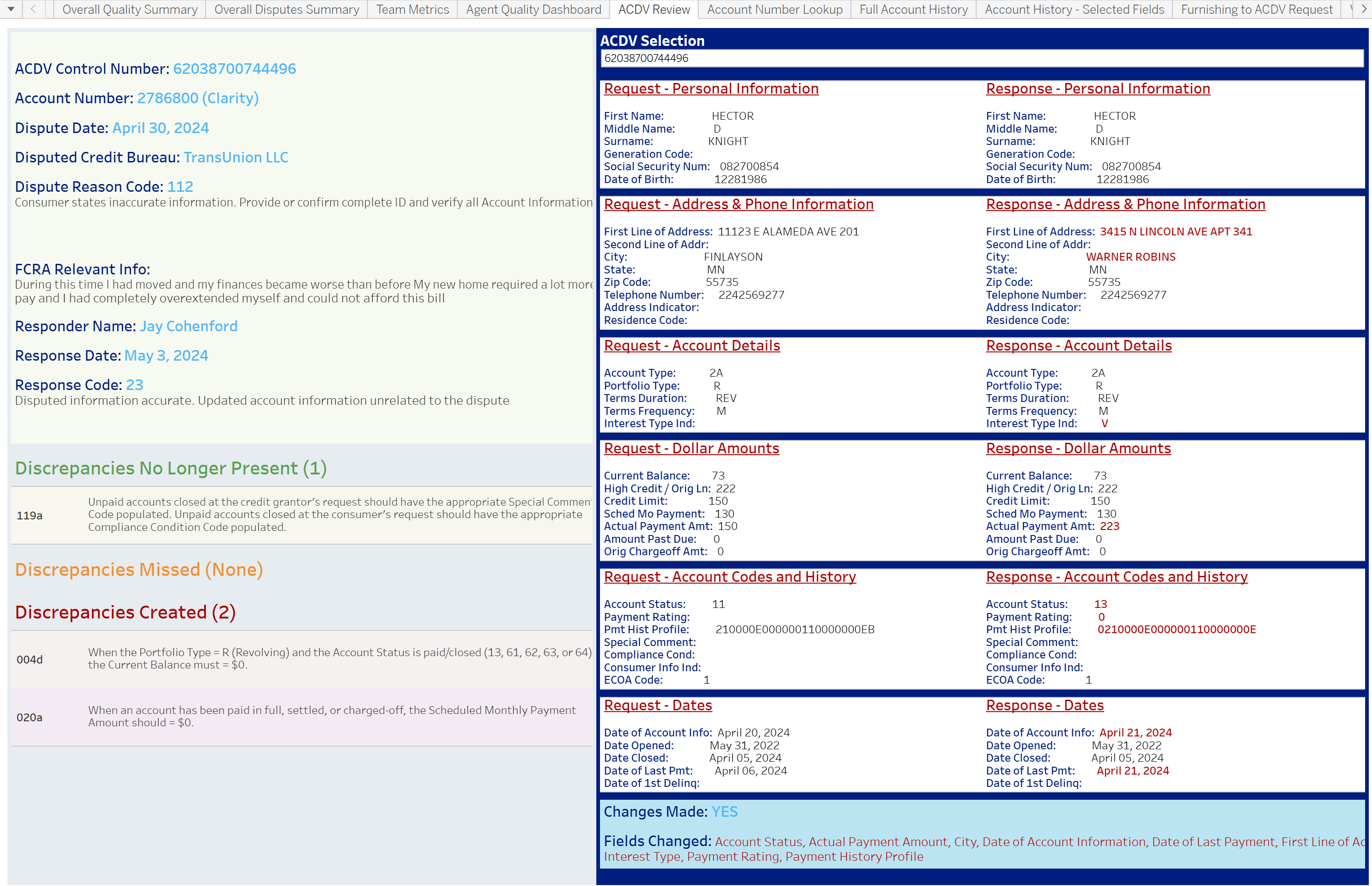The height and width of the screenshot is (886, 1372).
Task: Click the Response - Address & Phone Information heading
Action: 1125,204
